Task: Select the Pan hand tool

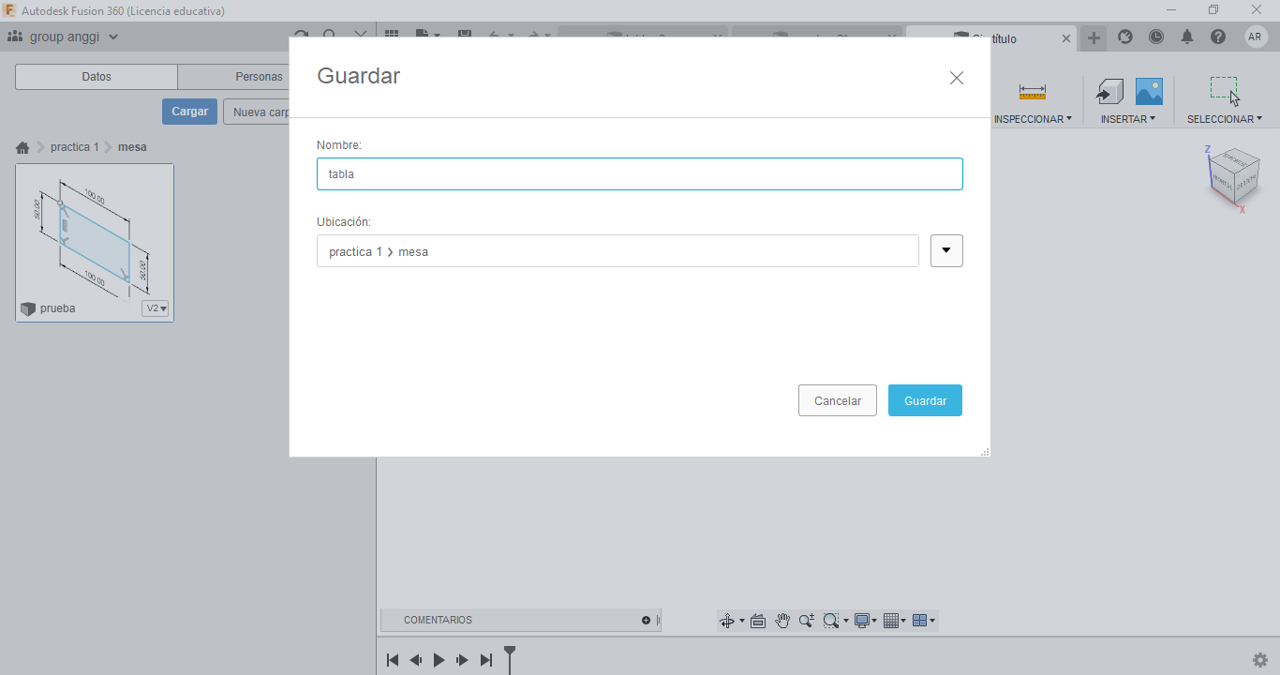Action: coord(782,621)
